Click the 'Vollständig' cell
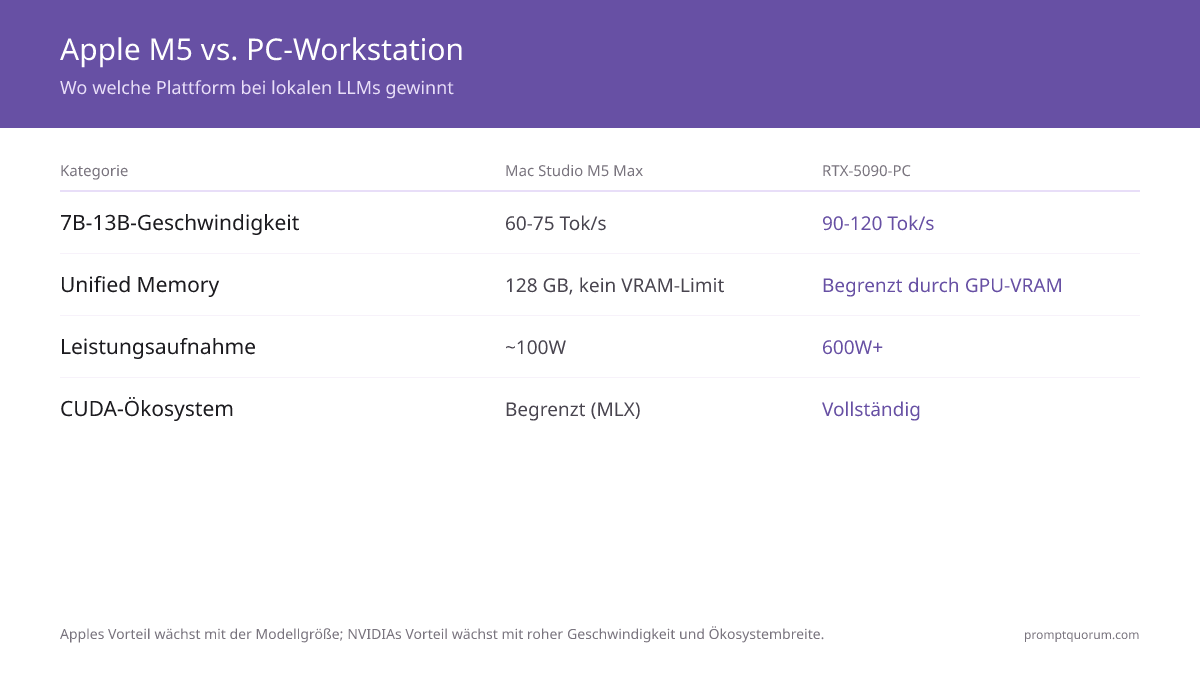Screen dimensions: 1200x675 click(871, 409)
